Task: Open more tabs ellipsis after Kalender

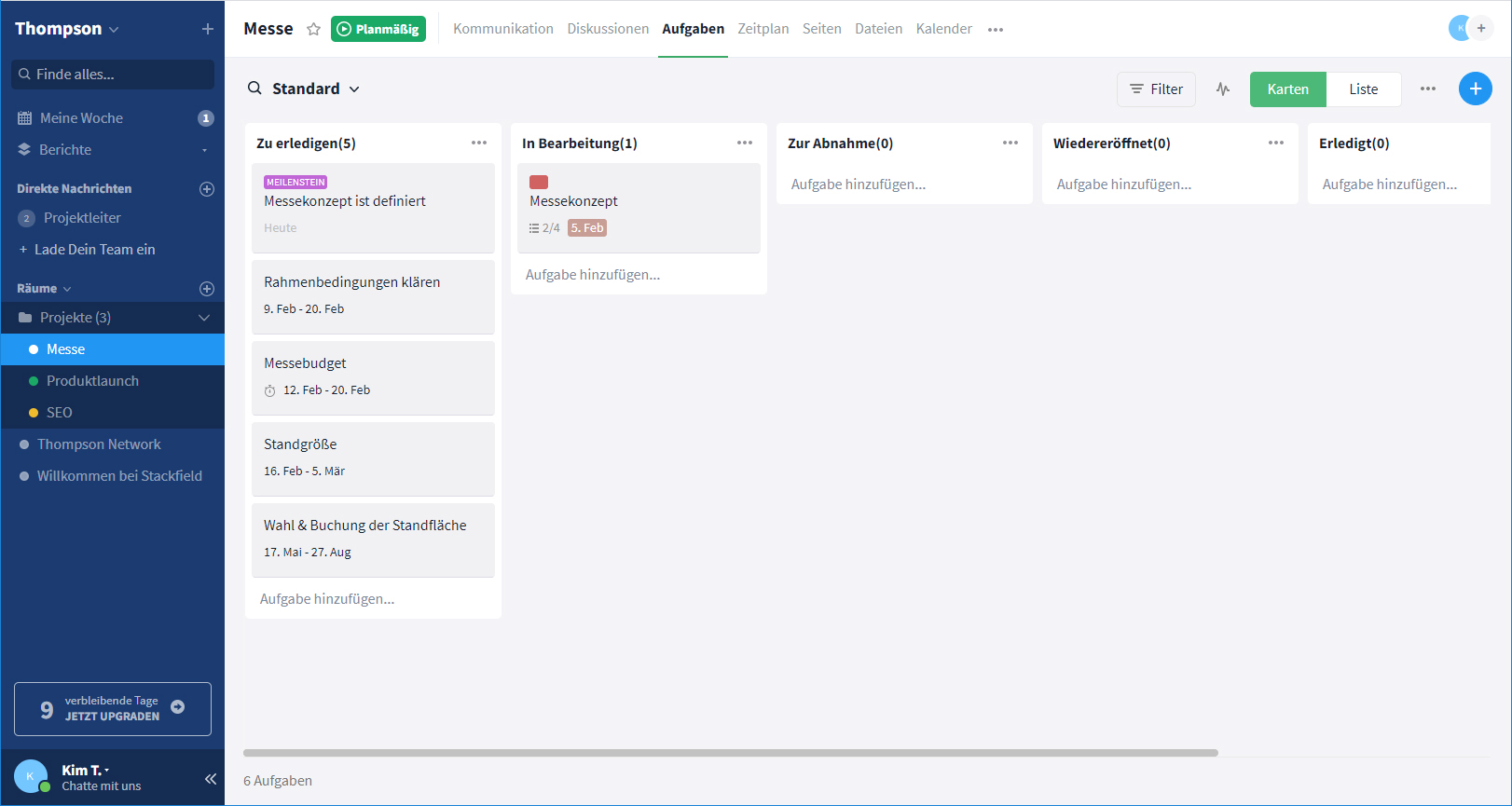Action: (x=996, y=30)
